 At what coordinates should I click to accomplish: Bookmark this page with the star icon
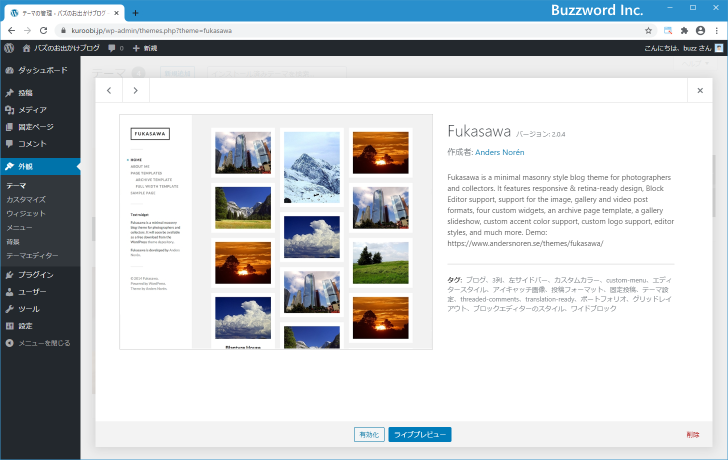(648, 31)
